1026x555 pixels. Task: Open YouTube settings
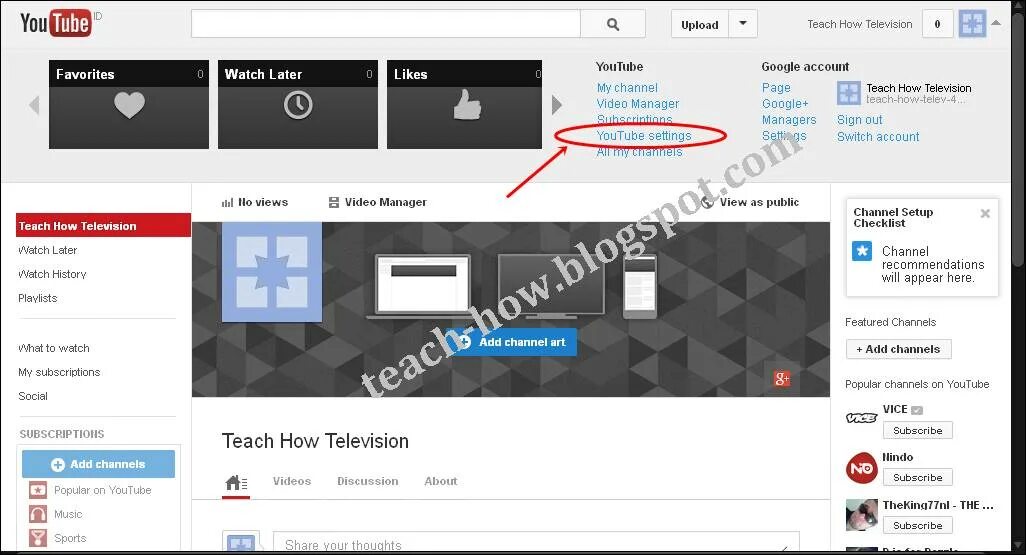point(643,135)
